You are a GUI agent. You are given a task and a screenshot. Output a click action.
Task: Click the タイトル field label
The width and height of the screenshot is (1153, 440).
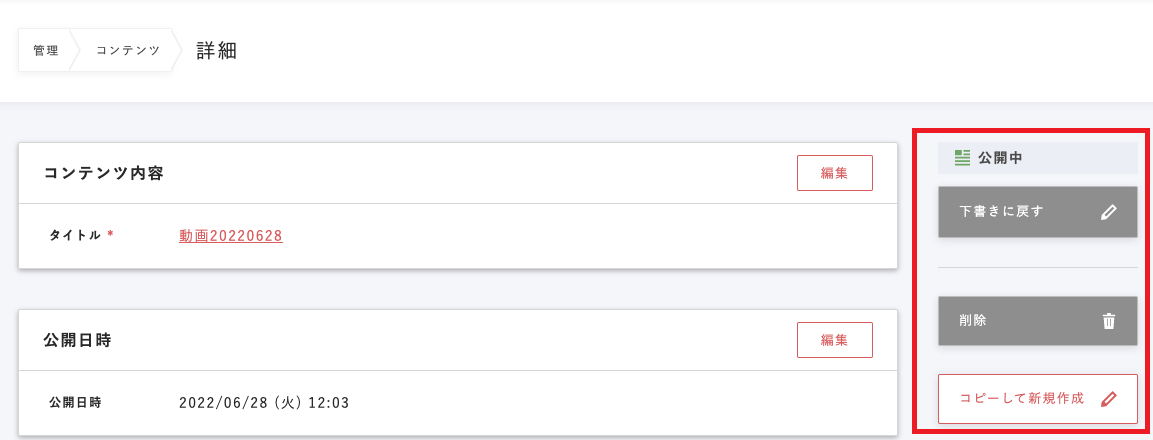coord(75,235)
